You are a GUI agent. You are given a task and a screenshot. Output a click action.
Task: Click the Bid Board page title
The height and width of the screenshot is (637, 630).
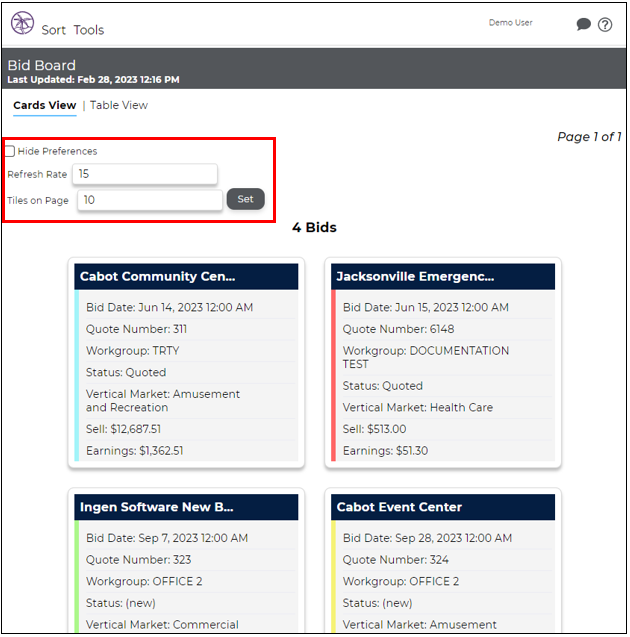point(42,65)
